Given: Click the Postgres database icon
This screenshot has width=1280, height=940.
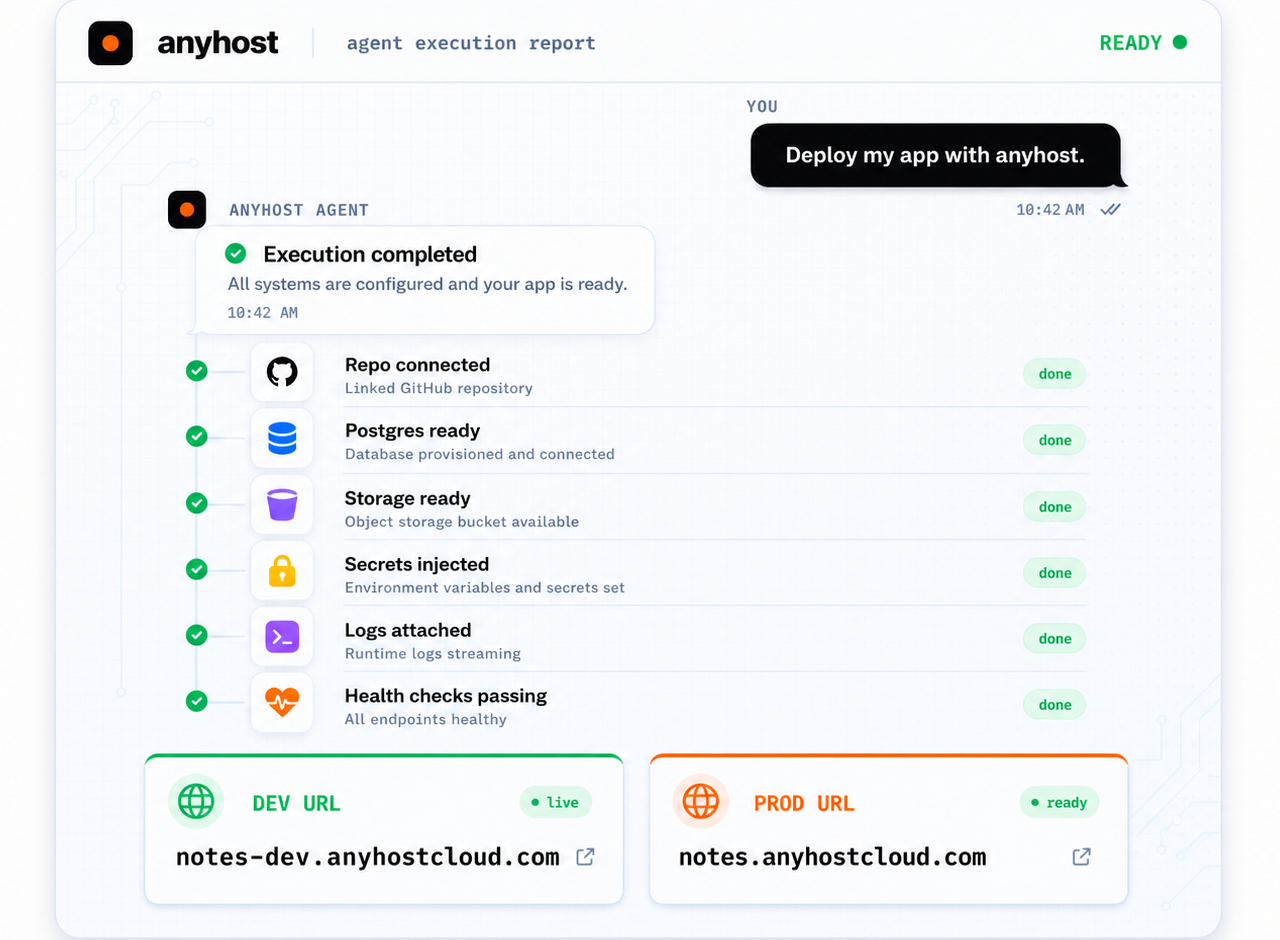Looking at the screenshot, I should 282,439.
